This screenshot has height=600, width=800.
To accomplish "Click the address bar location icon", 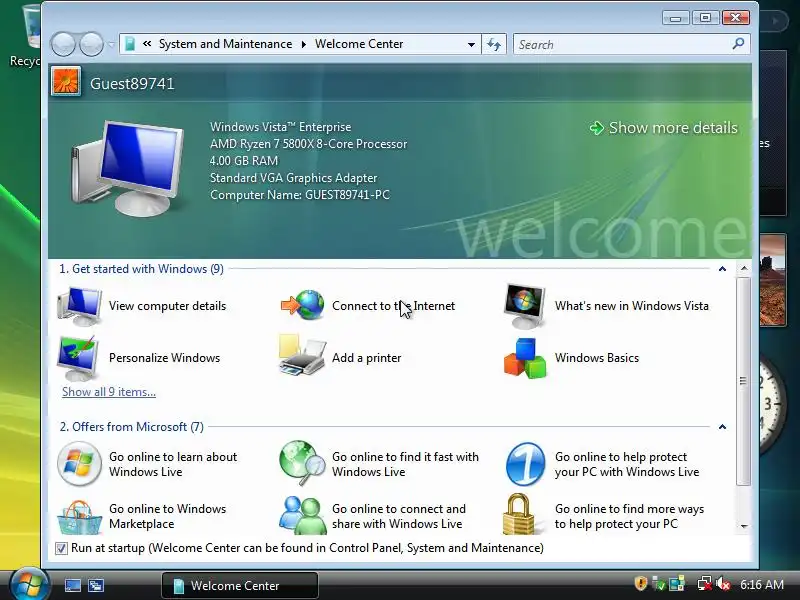I will tap(130, 44).
